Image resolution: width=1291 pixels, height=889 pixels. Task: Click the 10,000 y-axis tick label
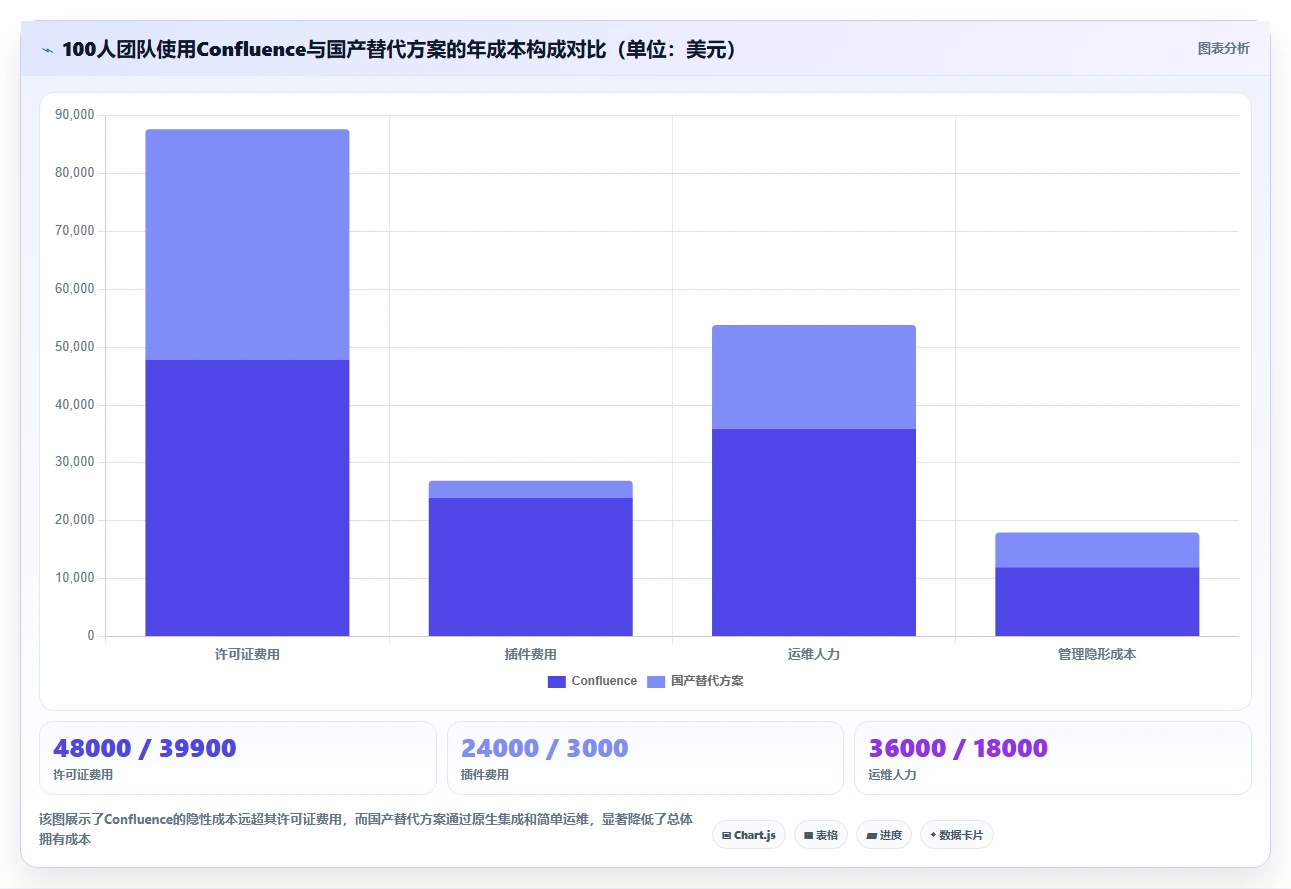(x=75, y=578)
